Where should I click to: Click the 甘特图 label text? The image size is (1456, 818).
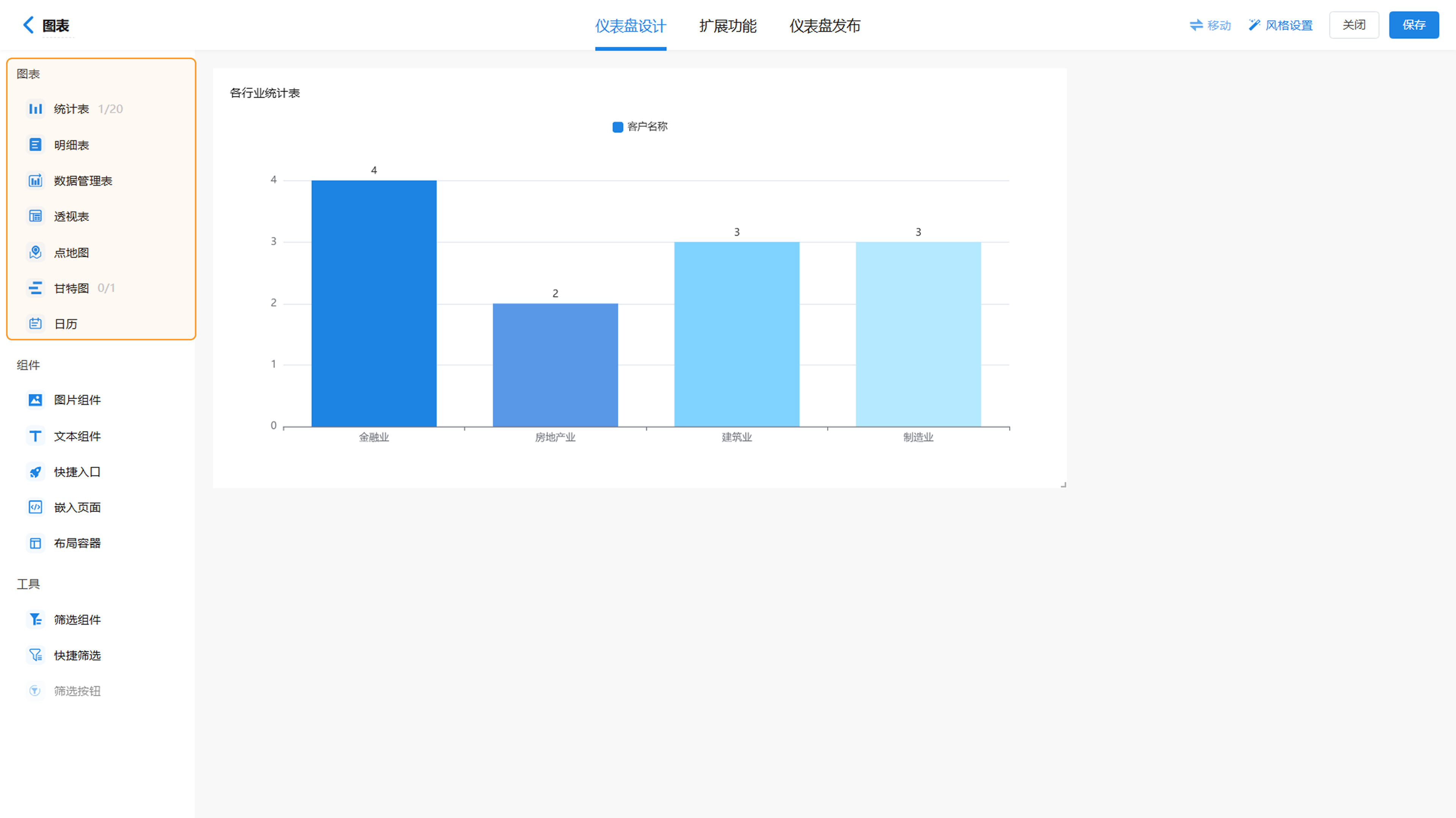[x=71, y=288]
